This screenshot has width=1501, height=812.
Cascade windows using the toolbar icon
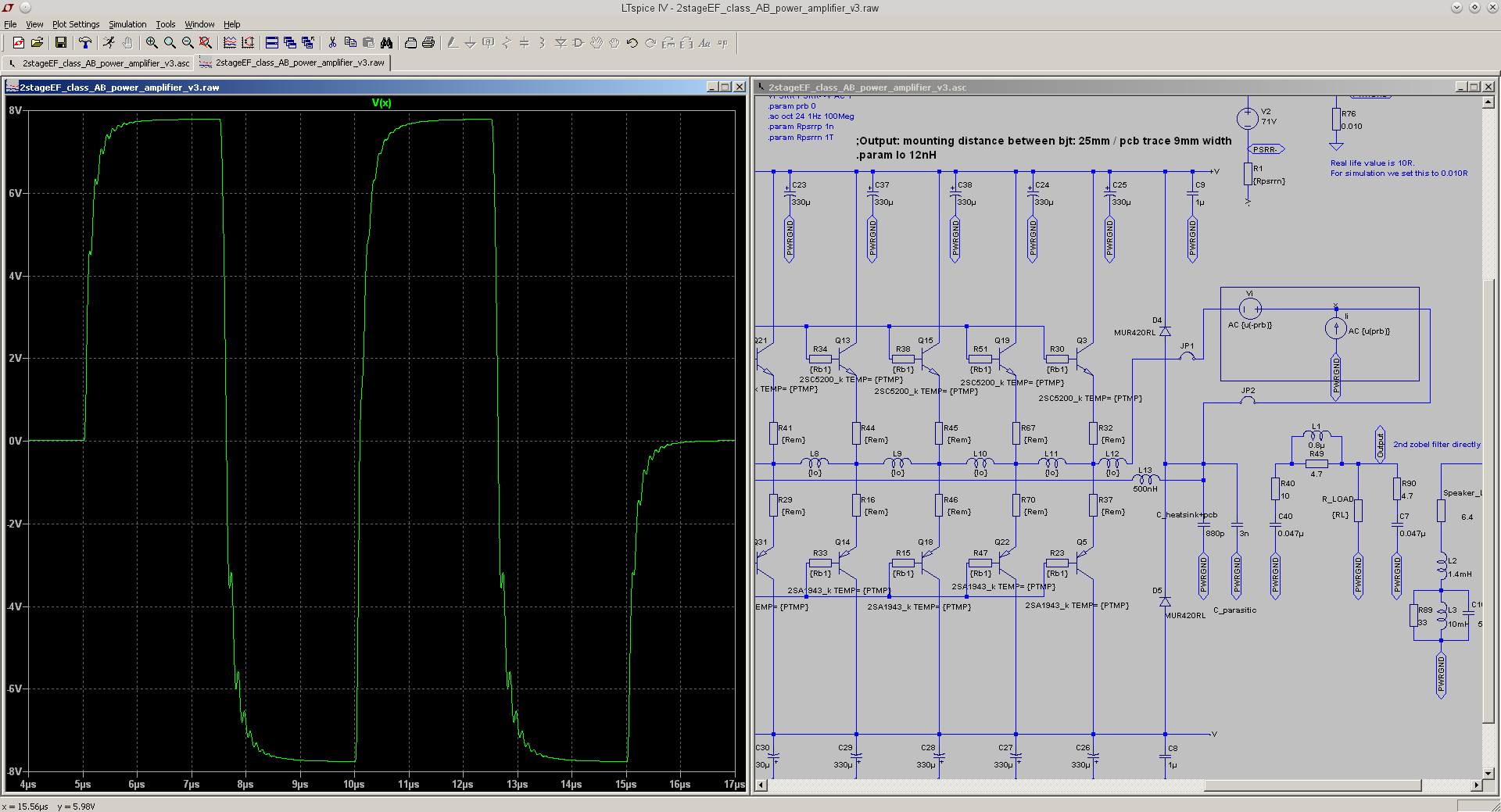point(290,43)
